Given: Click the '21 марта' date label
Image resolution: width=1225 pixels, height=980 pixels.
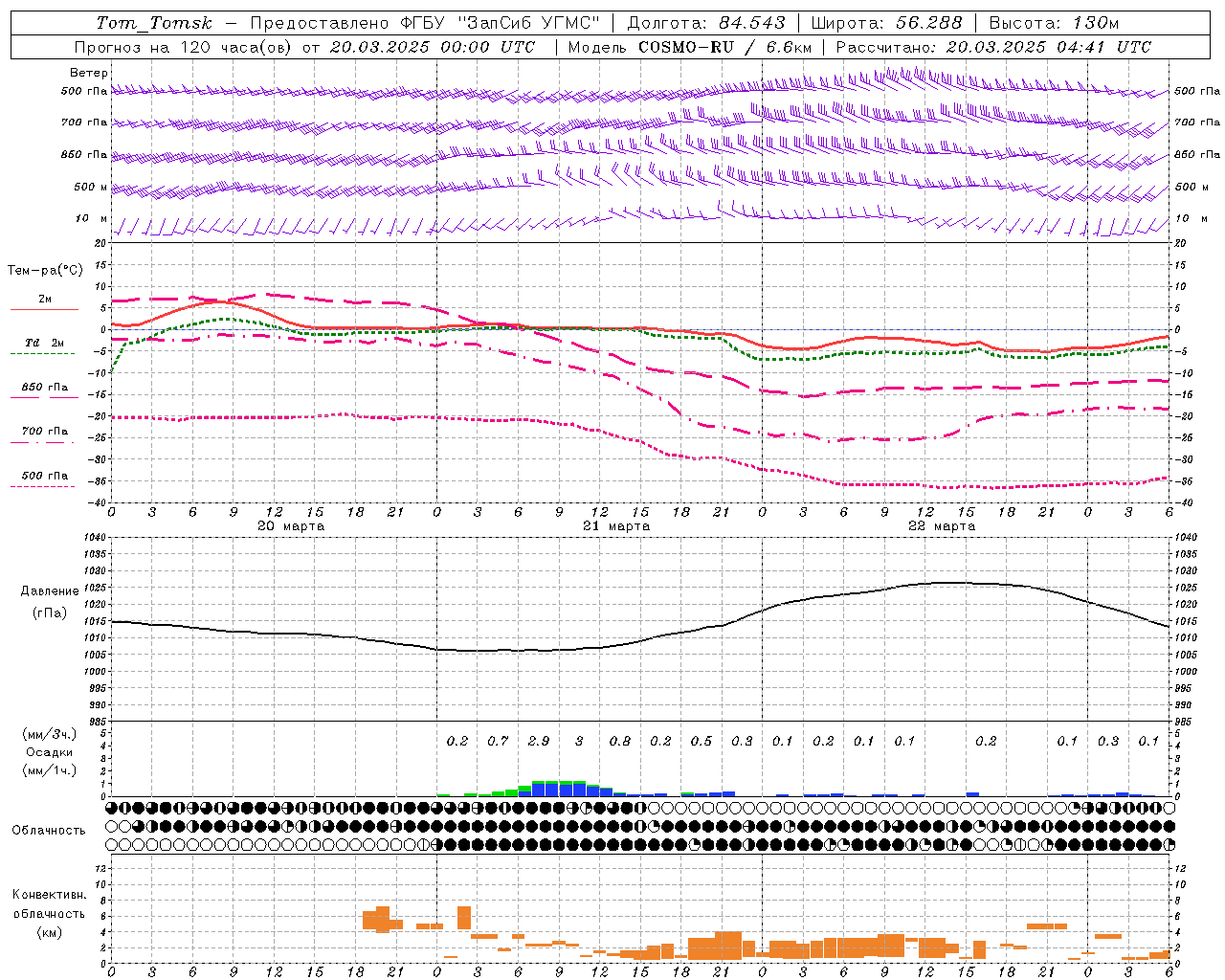Looking at the screenshot, I should point(616,526).
